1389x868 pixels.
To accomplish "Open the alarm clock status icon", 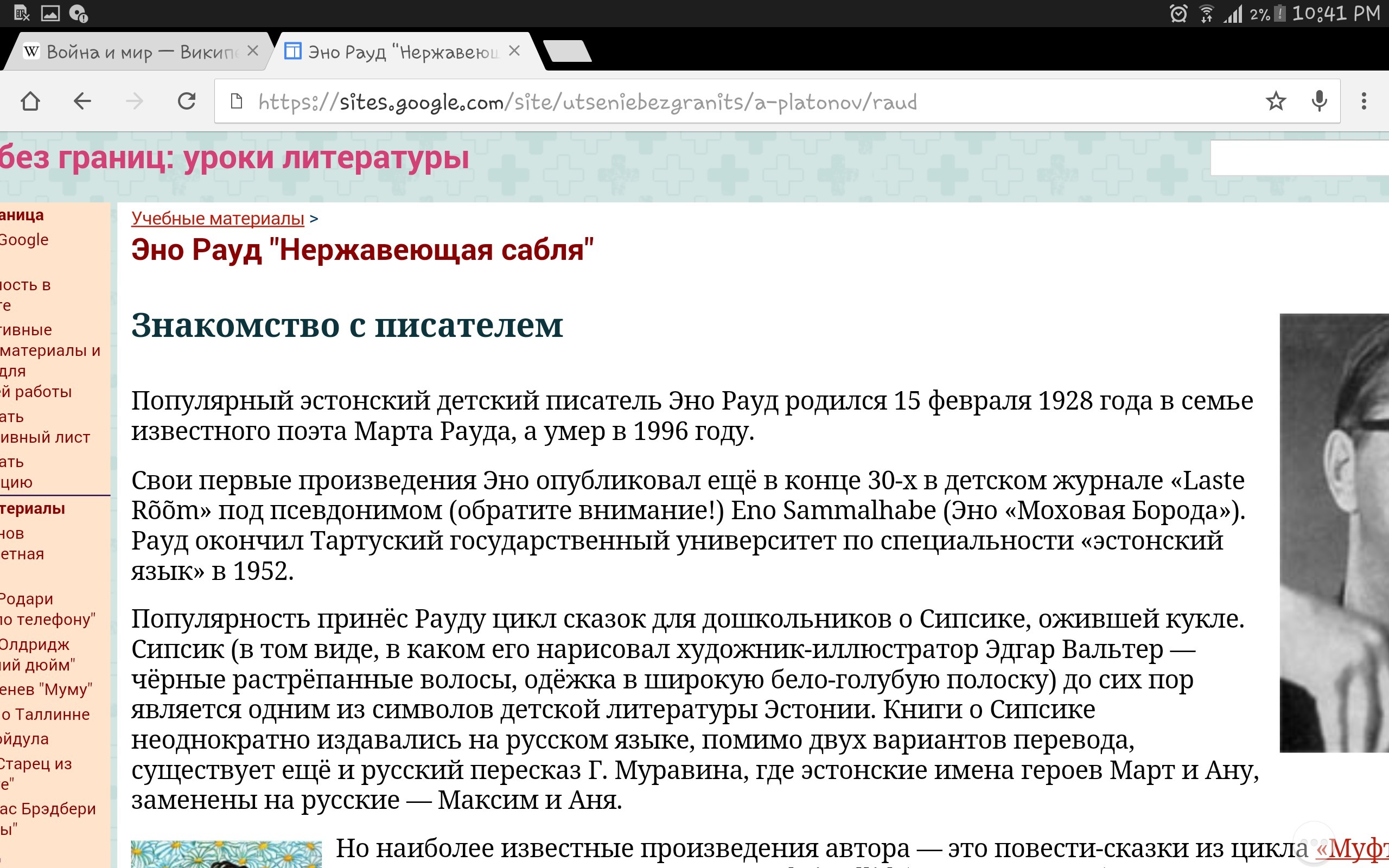I will click(1178, 14).
